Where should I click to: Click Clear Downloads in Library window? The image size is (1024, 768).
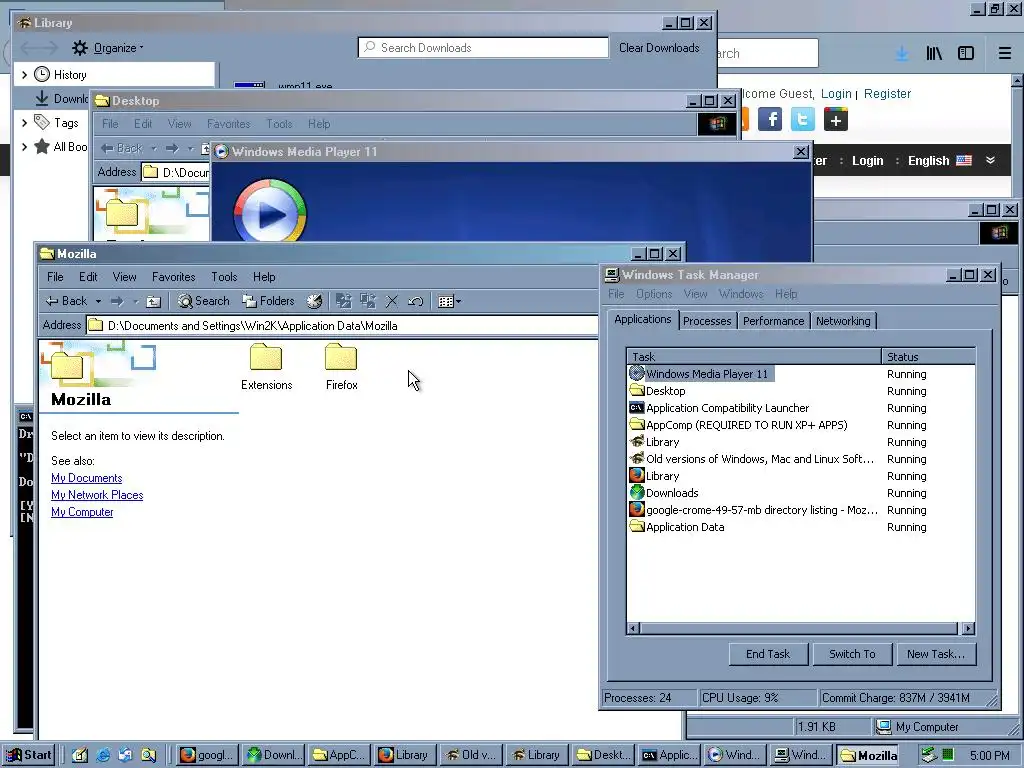coord(659,48)
